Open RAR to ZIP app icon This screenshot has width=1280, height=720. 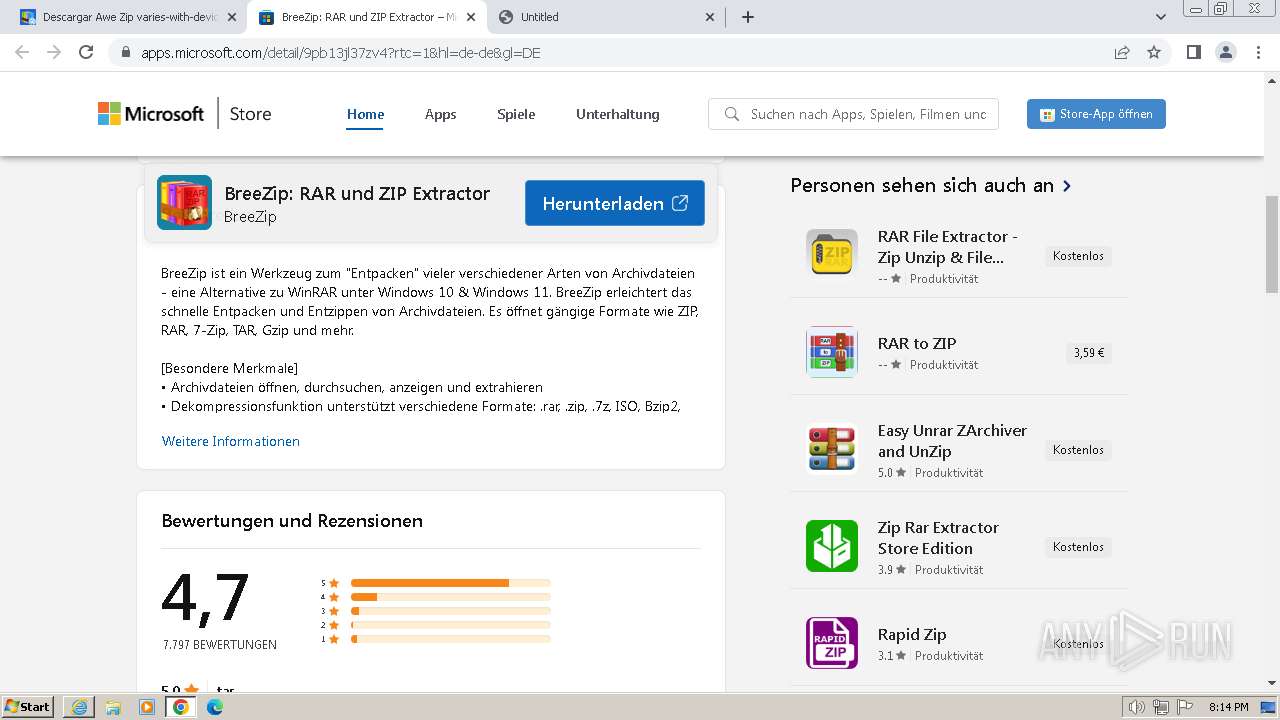832,351
